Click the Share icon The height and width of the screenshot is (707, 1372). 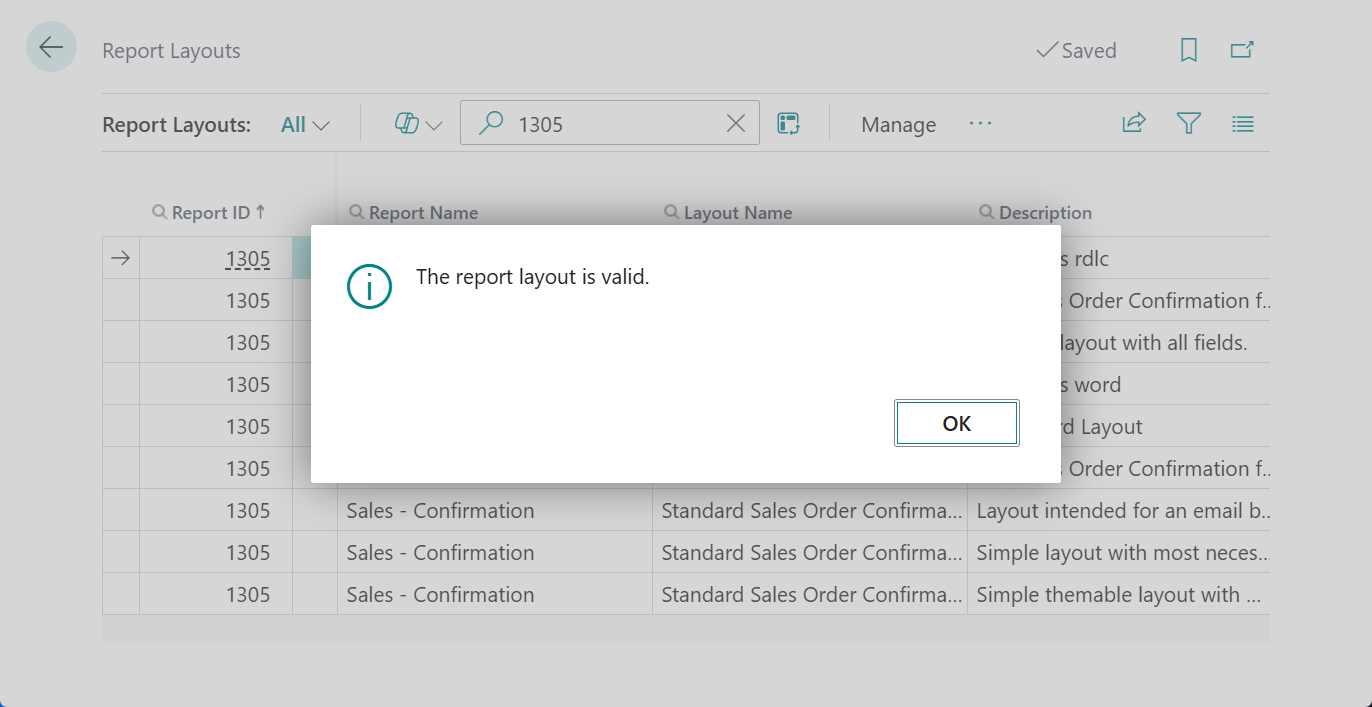[x=1133, y=122]
